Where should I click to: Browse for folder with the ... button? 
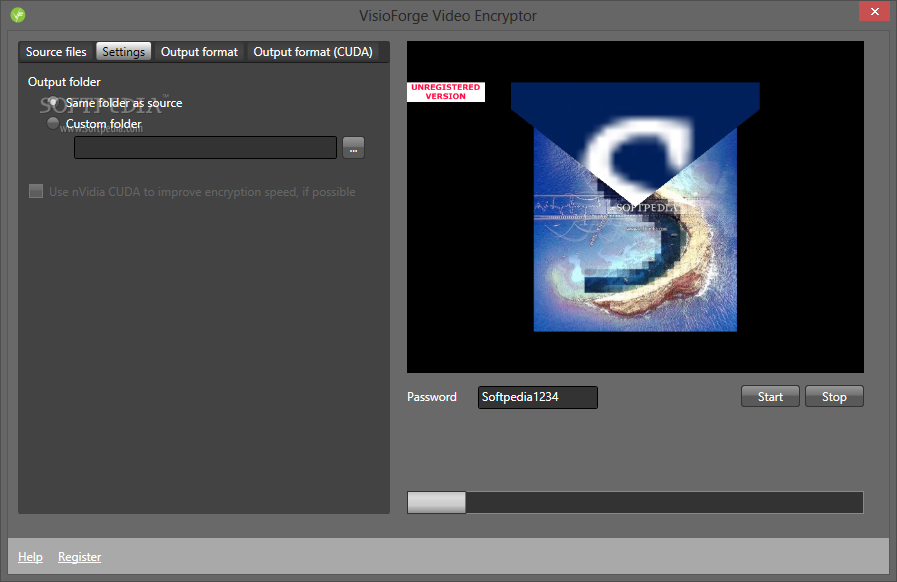[x=354, y=148]
